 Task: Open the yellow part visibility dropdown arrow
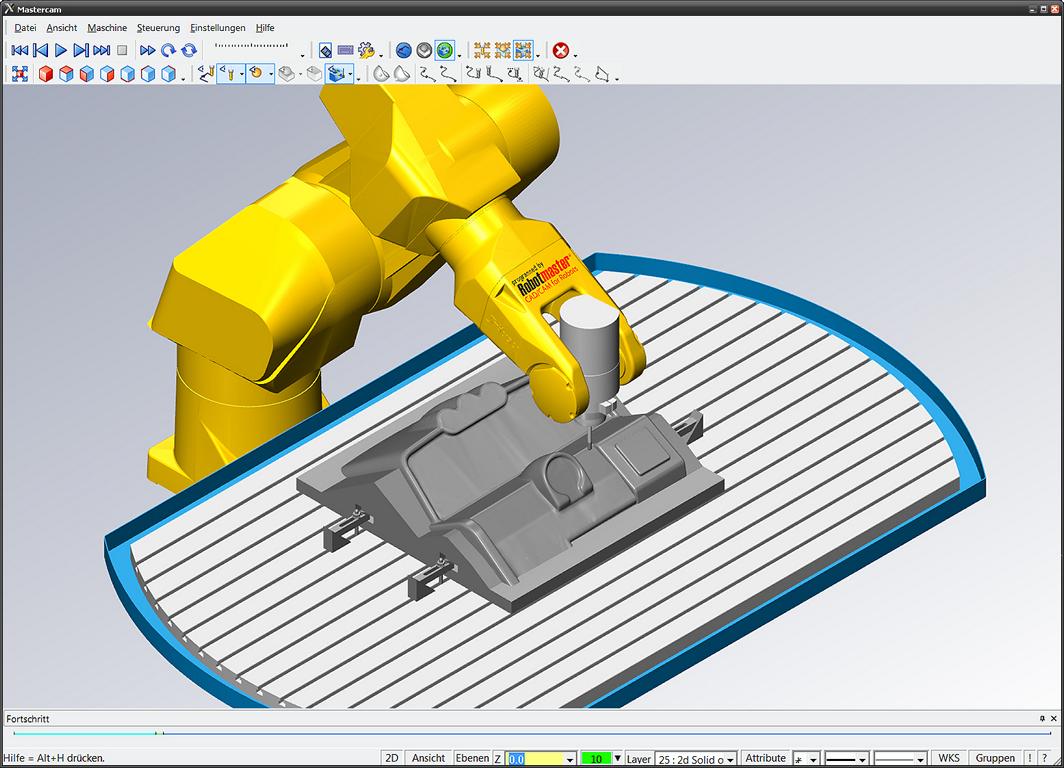[x=271, y=75]
